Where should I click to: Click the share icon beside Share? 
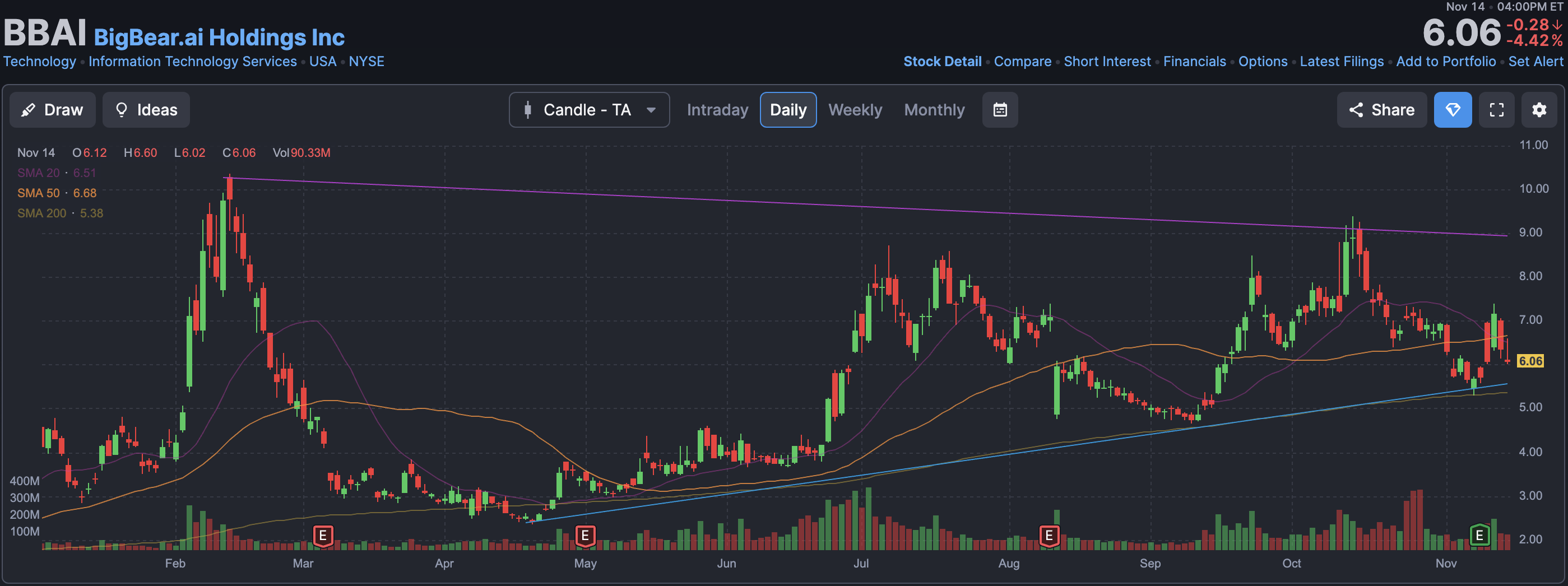pyautogui.click(x=1356, y=110)
